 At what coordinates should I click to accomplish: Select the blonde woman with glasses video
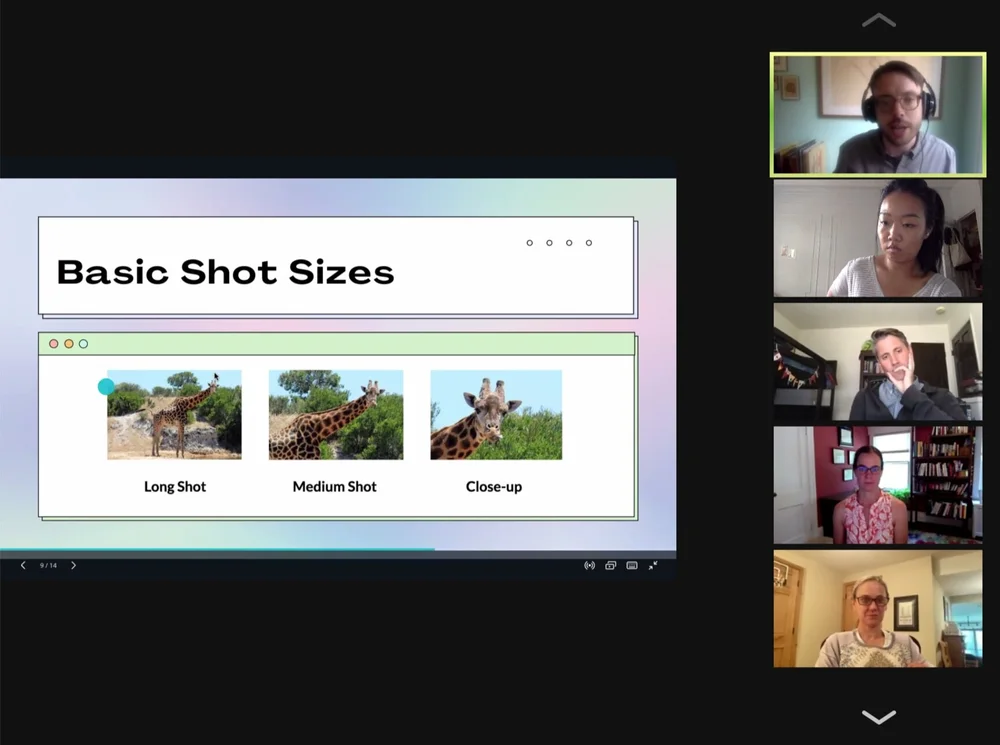click(x=878, y=609)
